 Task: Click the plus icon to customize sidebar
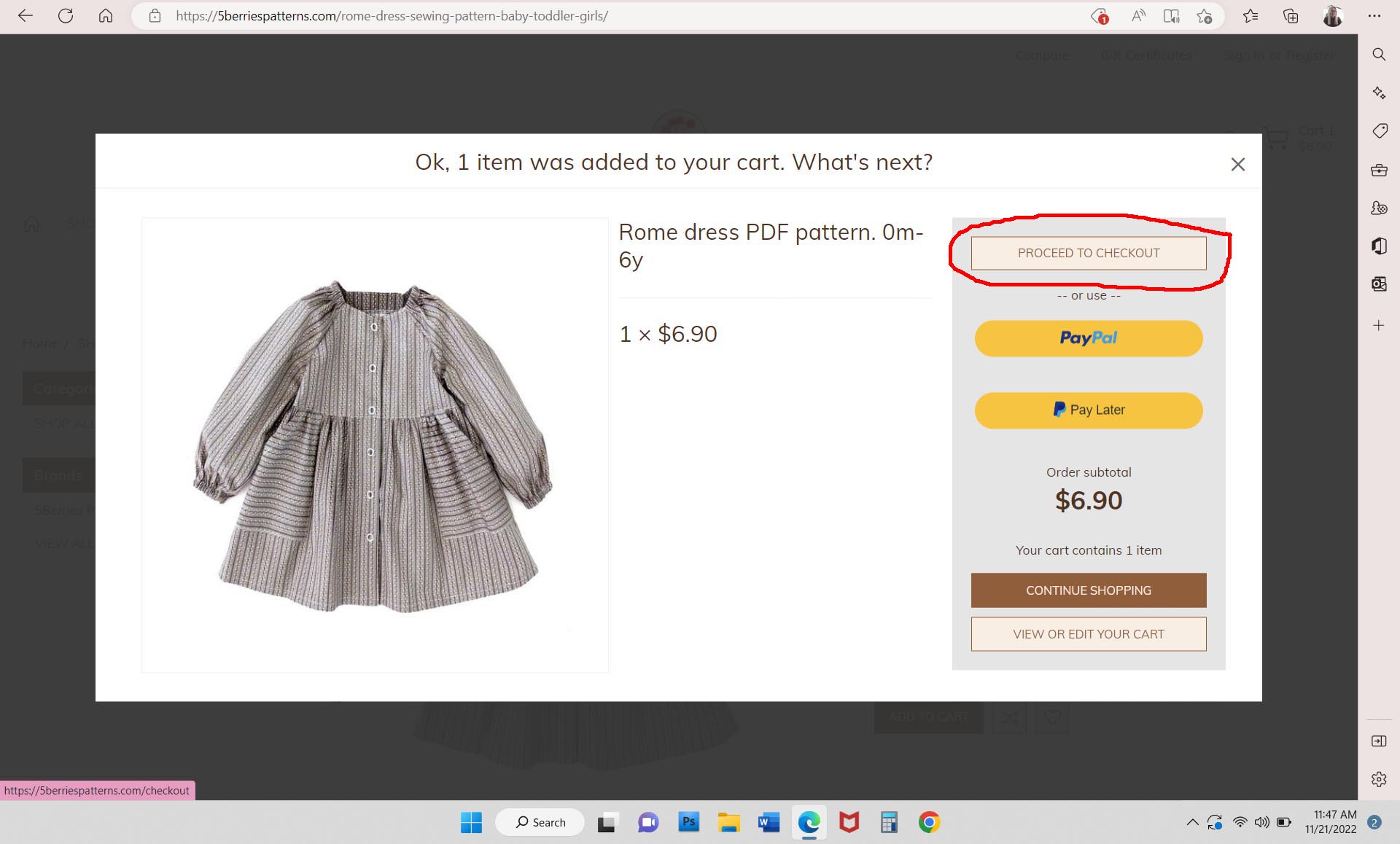click(1378, 325)
